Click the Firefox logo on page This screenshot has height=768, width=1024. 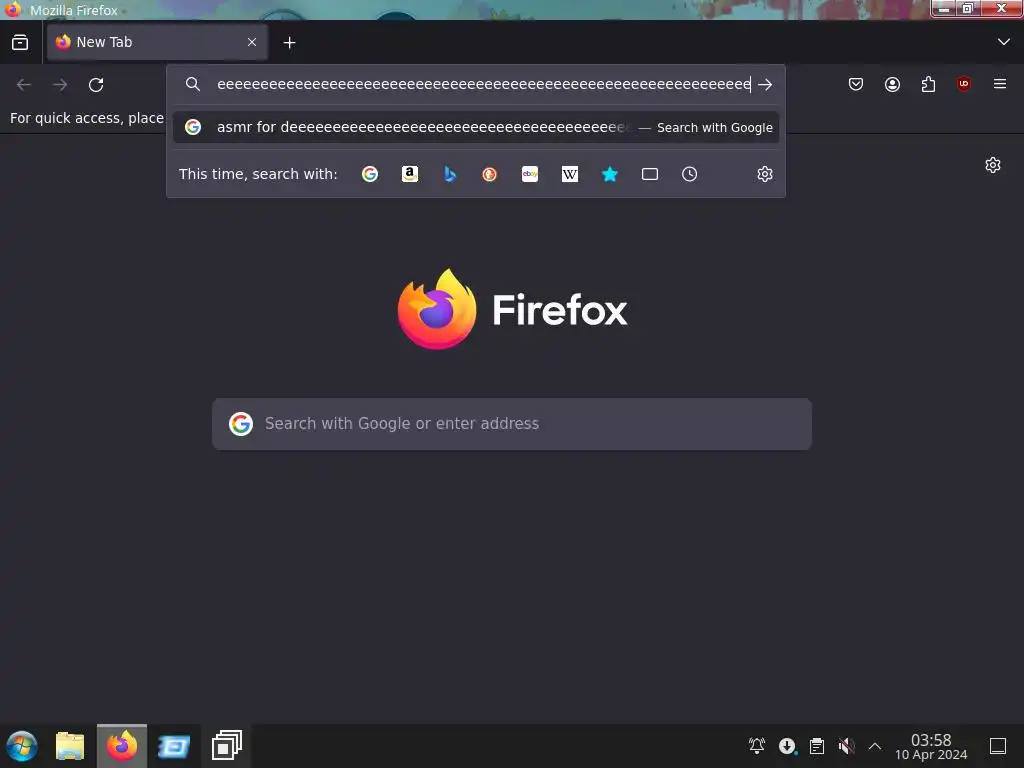point(513,309)
